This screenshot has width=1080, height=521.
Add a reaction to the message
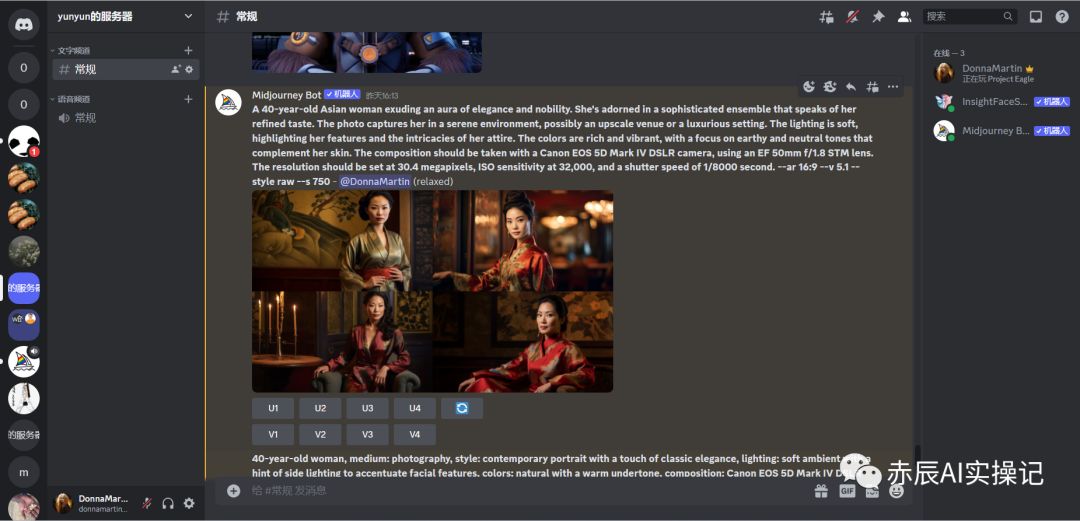(x=809, y=87)
